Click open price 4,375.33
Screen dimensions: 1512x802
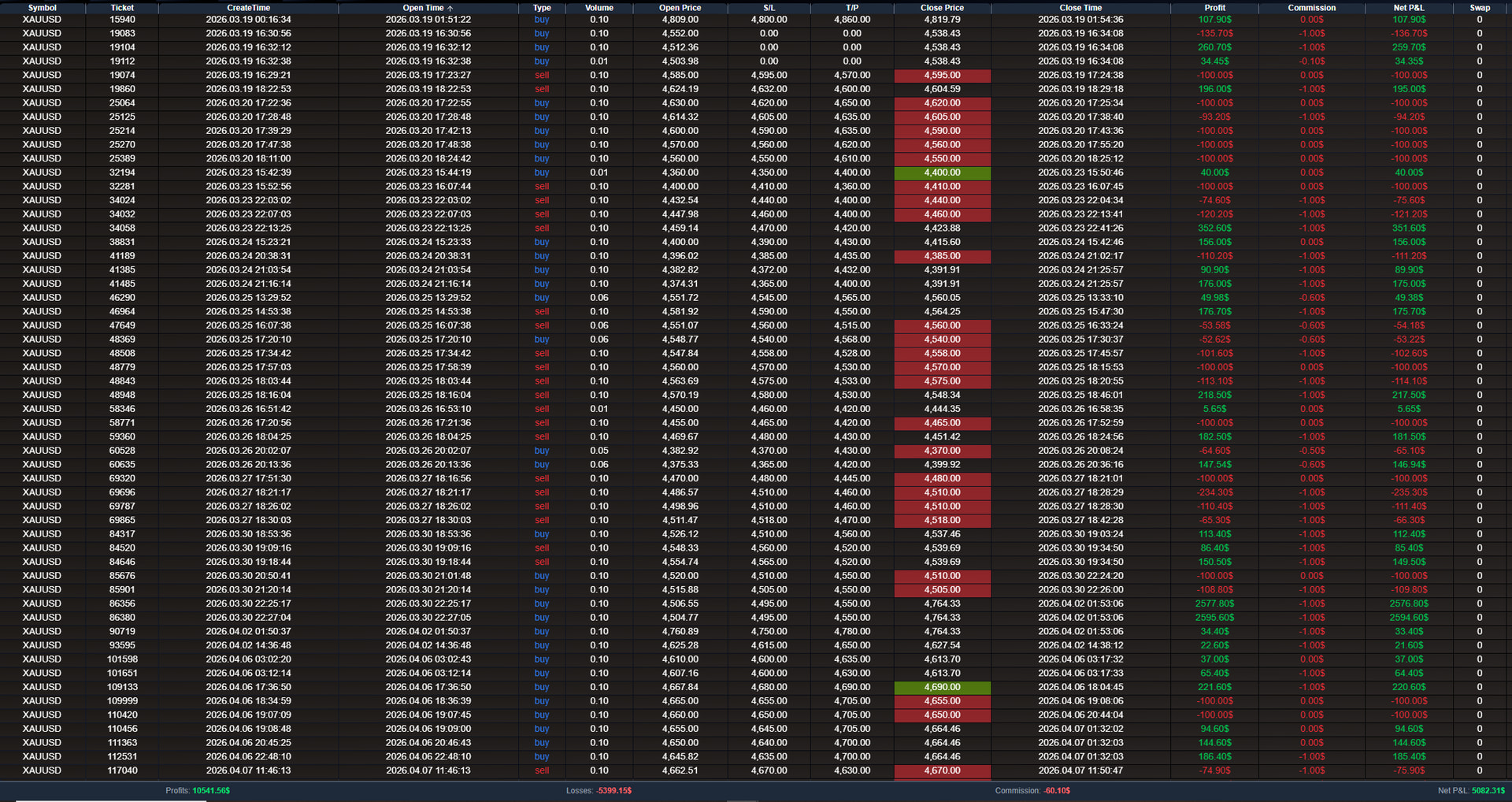pyautogui.click(x=680, y=465)
